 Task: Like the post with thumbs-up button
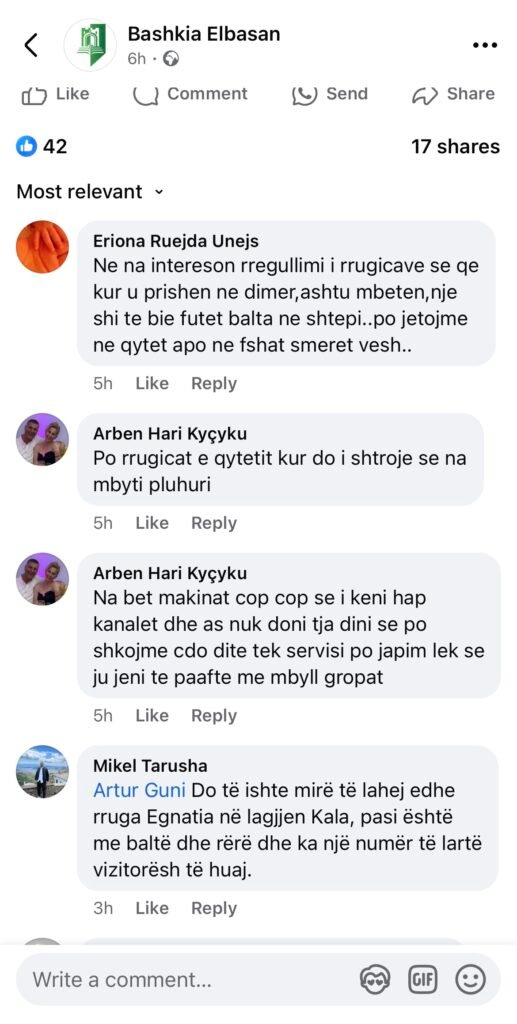tap(55, 94)
